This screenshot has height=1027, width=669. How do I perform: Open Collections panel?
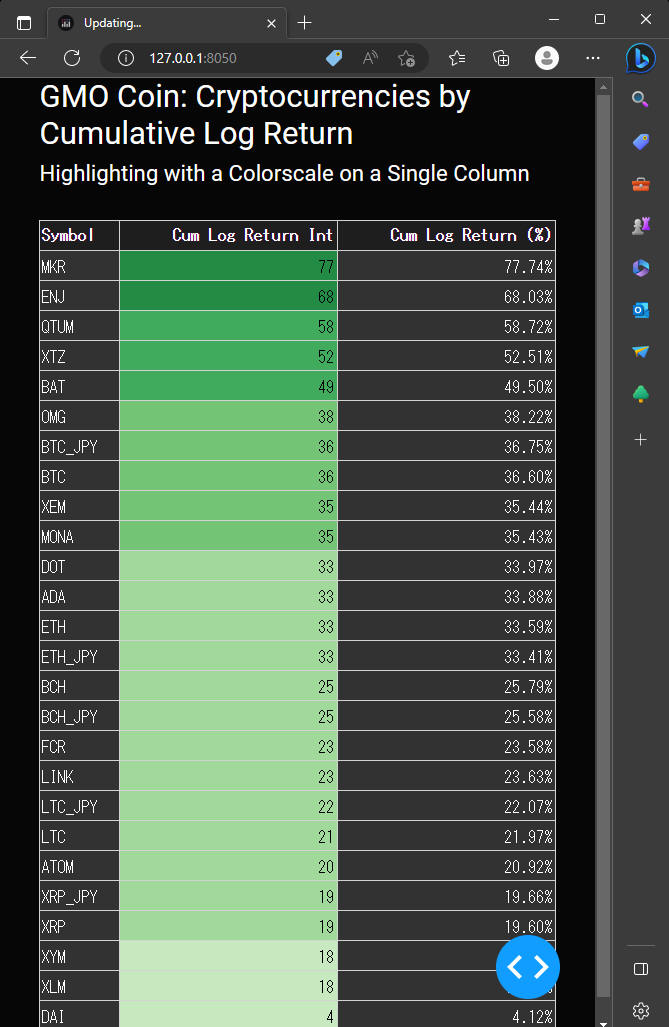(x=501, y=58)
